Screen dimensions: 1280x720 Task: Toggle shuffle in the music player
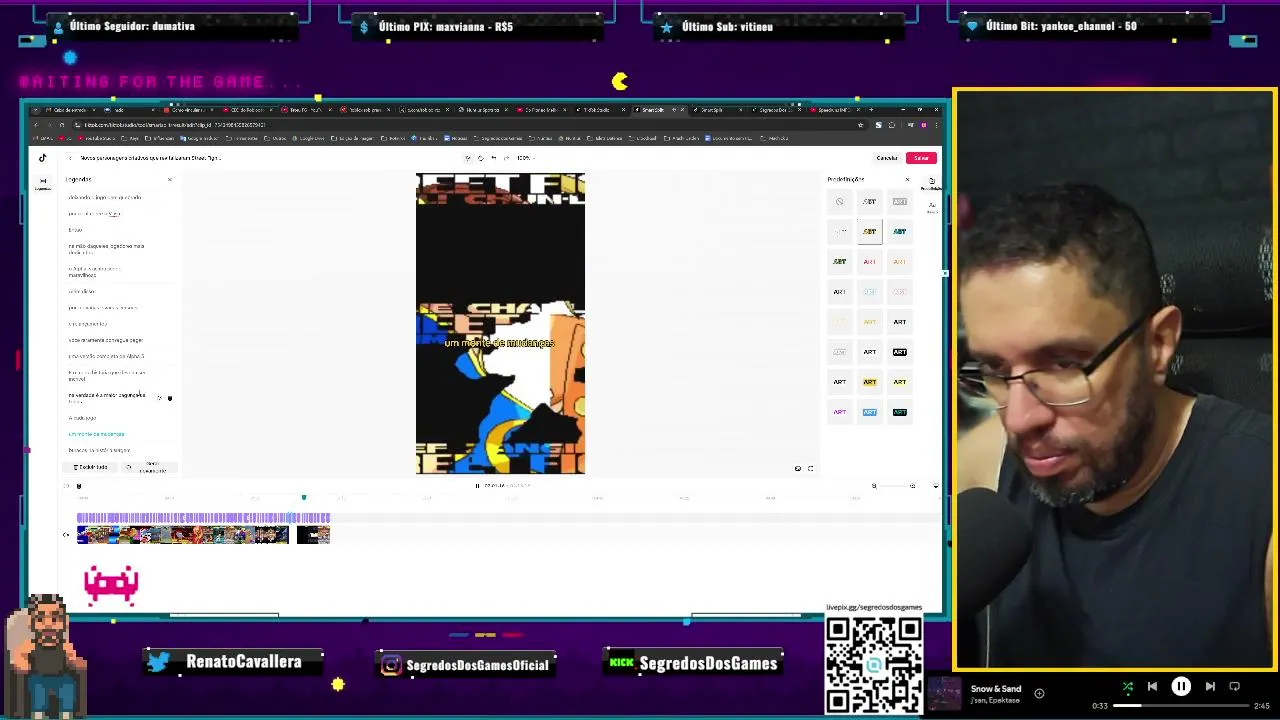click(1127, 686)
